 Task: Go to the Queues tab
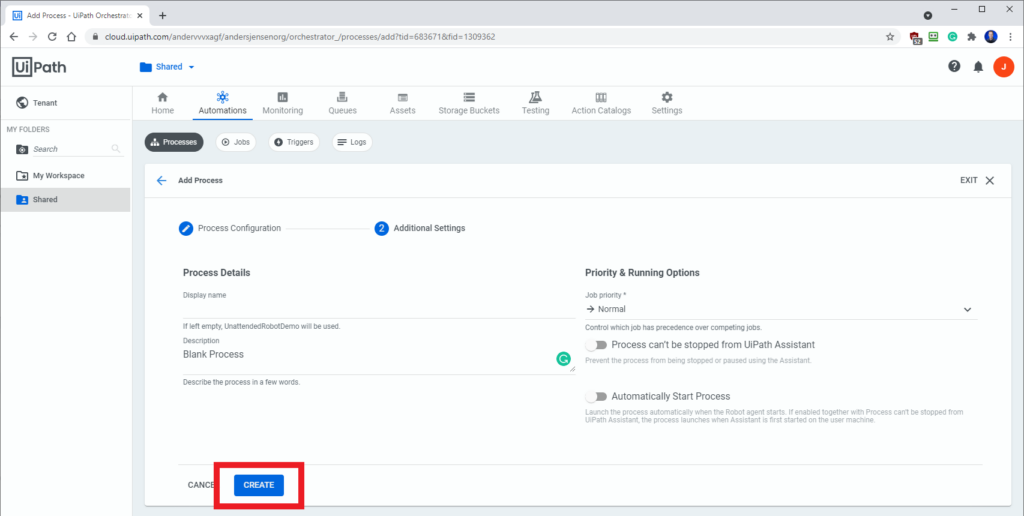(342, 103)
